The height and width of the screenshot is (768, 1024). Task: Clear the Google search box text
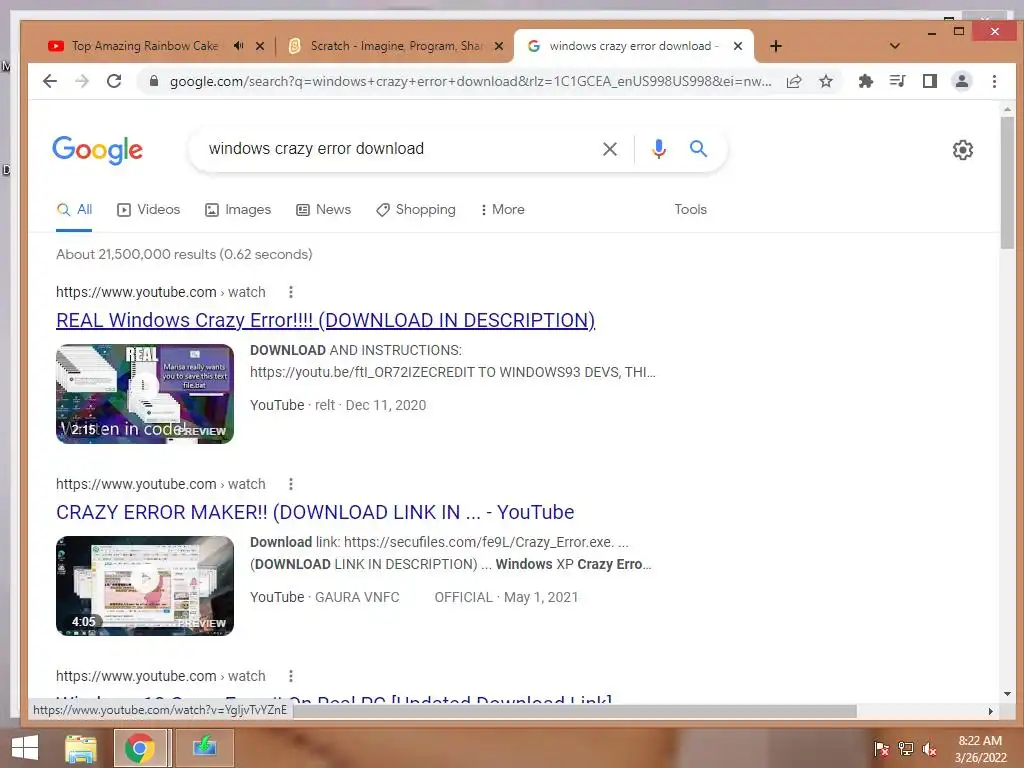pos(610,149)
